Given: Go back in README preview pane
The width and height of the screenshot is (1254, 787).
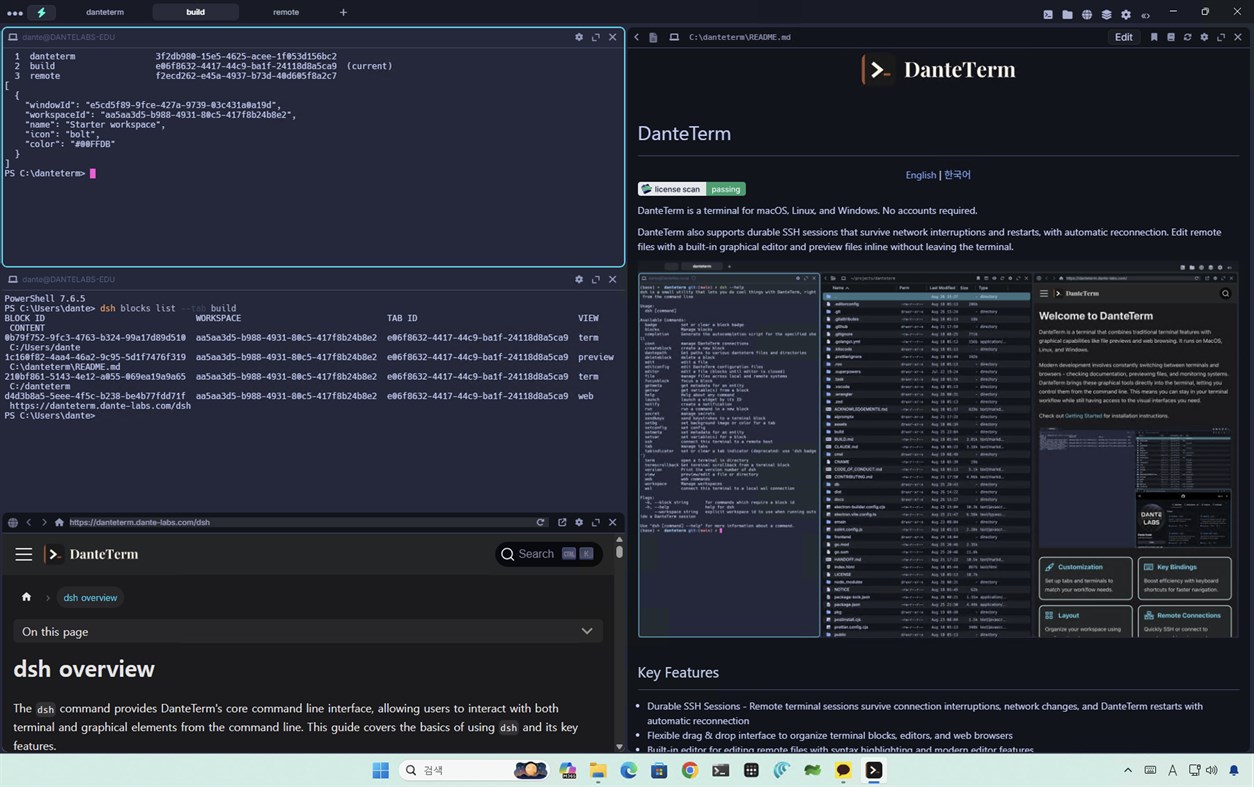Looking at the screenshot, I should (637, 37).
